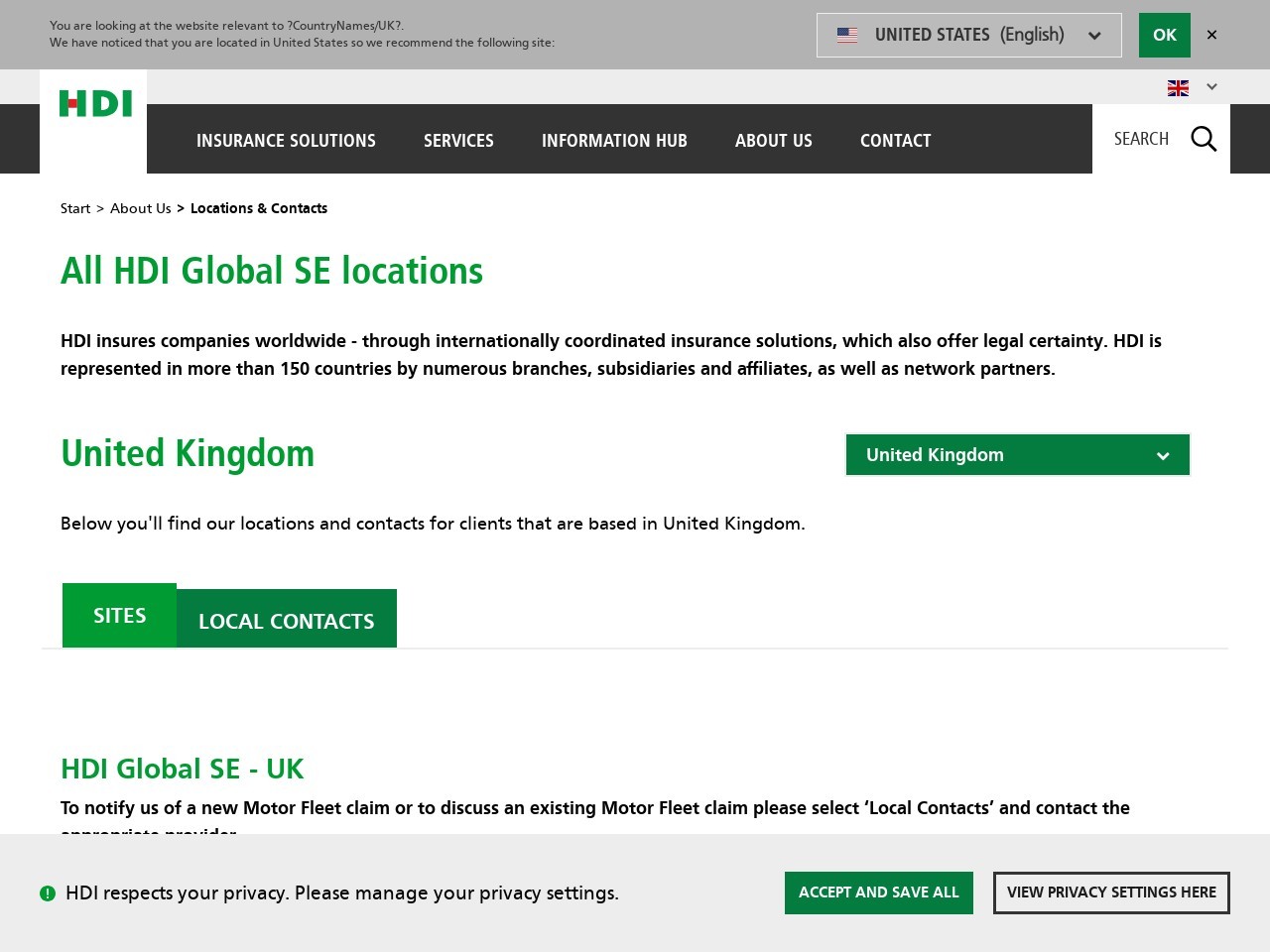This screenshot has width=1270, height=952.
Task: Click the privacy information icon
Action: [x=46, y=892]
